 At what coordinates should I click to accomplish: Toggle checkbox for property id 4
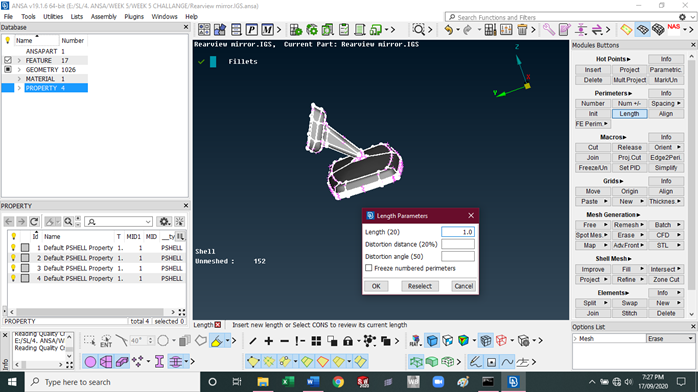25,278
